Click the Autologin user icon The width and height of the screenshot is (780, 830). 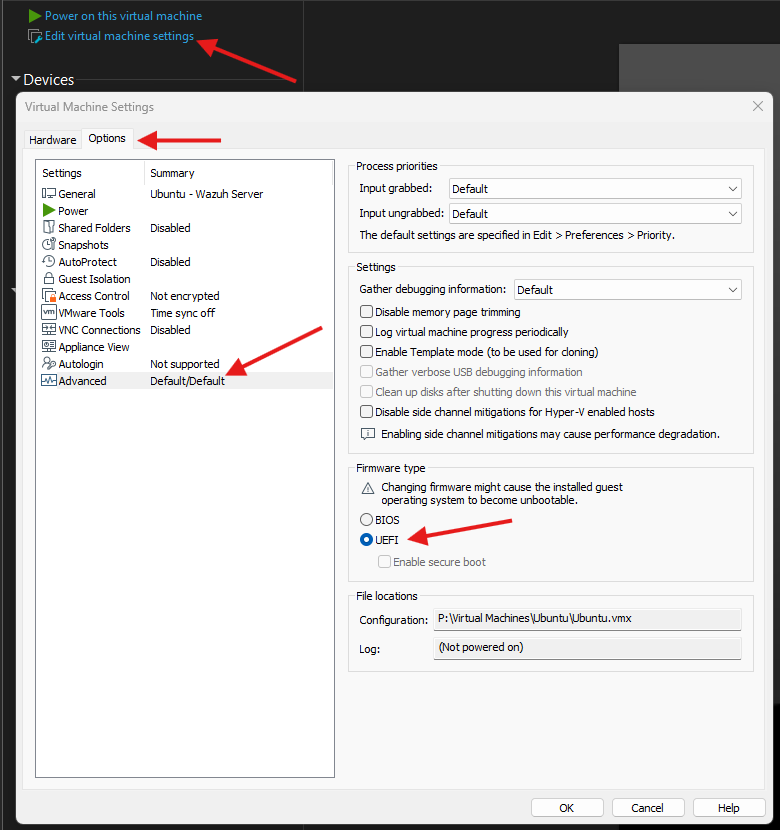tap(49, 363)
